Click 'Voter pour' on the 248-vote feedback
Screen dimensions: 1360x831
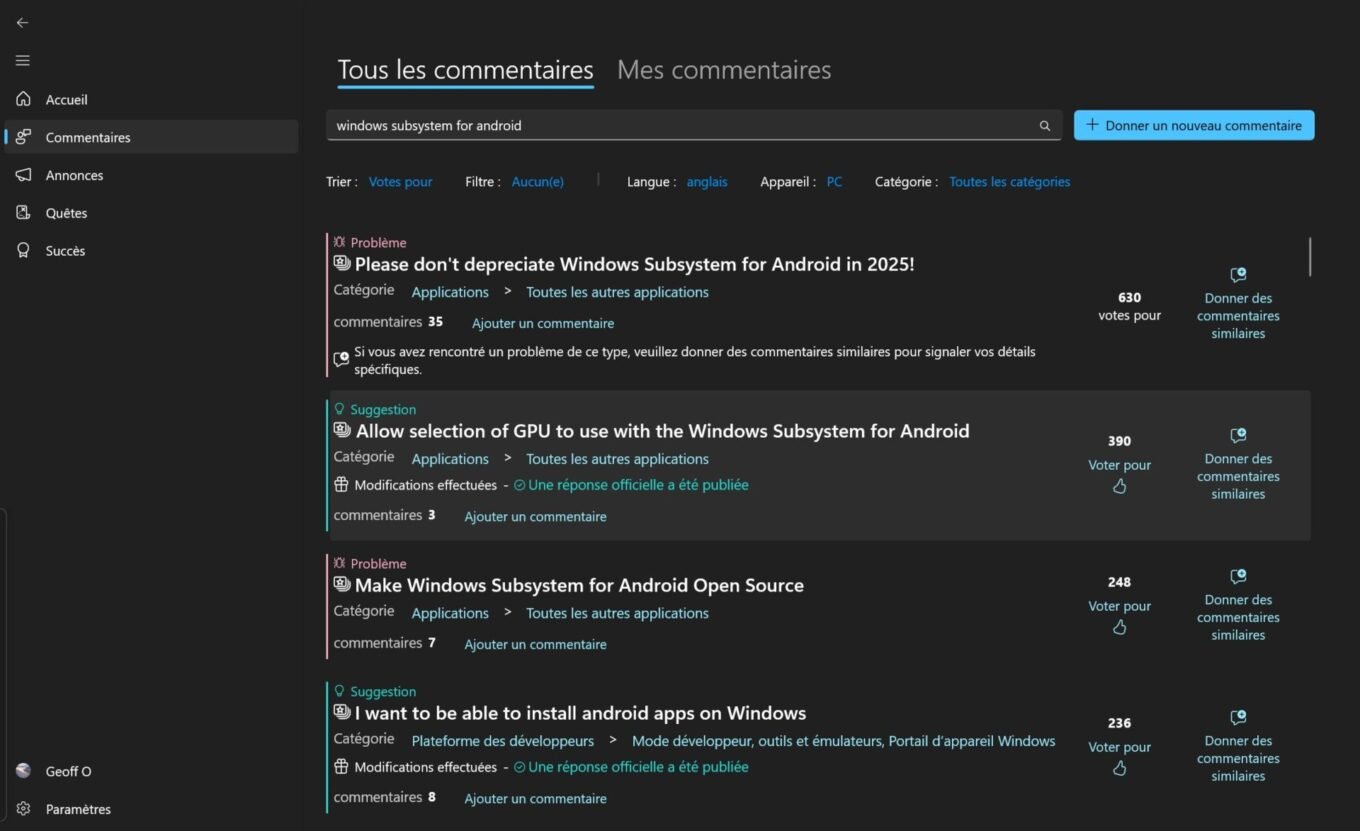1119,606
